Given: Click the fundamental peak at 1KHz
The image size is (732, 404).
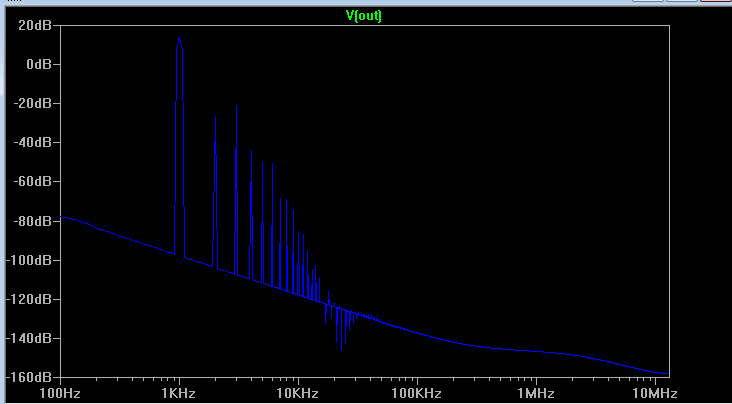Looking at the screenshot, I should [x=179, y=39].
